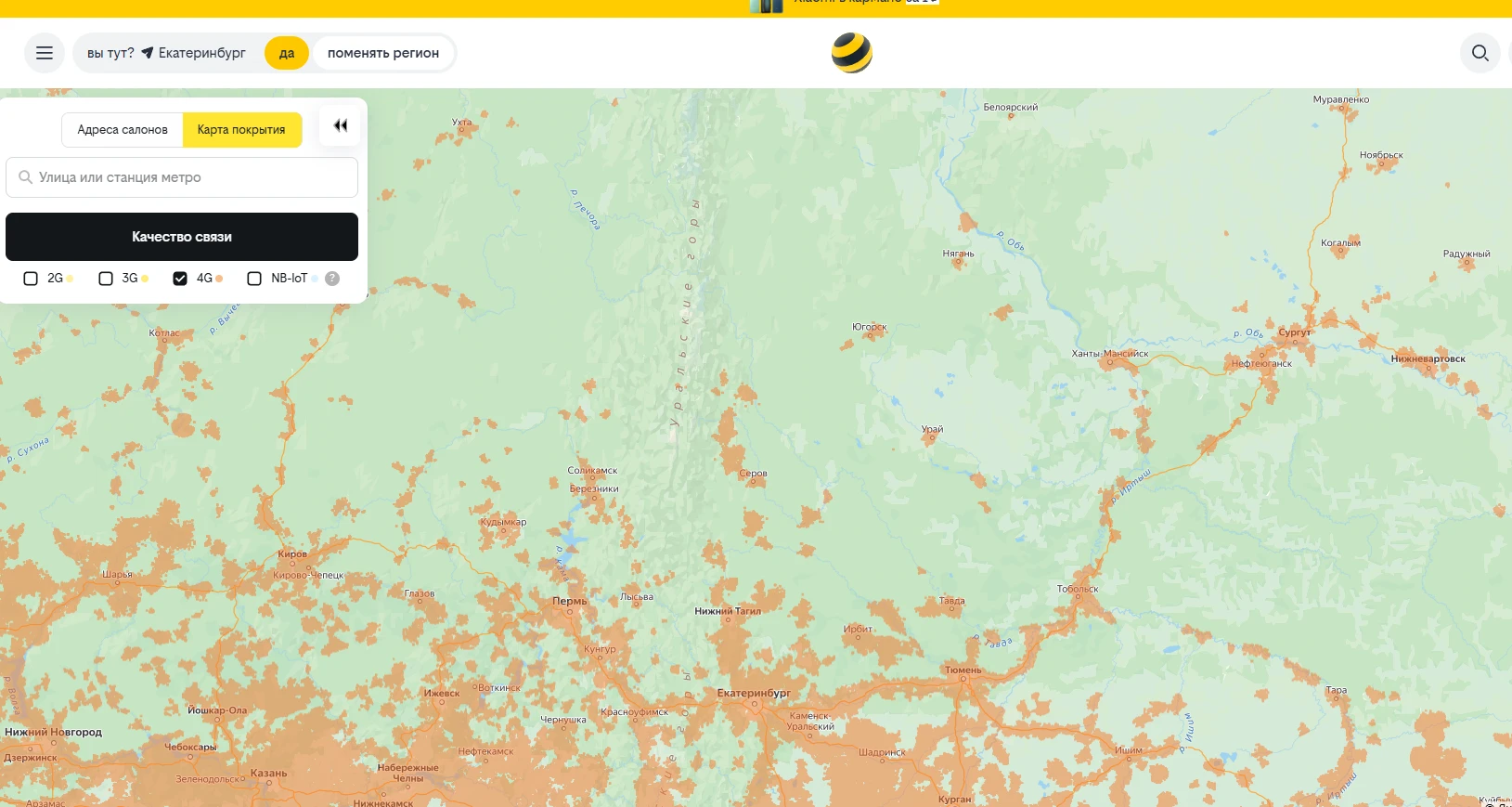Confirm region with the да button
Viewport: 1512px width, 807px height.
[x=286, y=53]
